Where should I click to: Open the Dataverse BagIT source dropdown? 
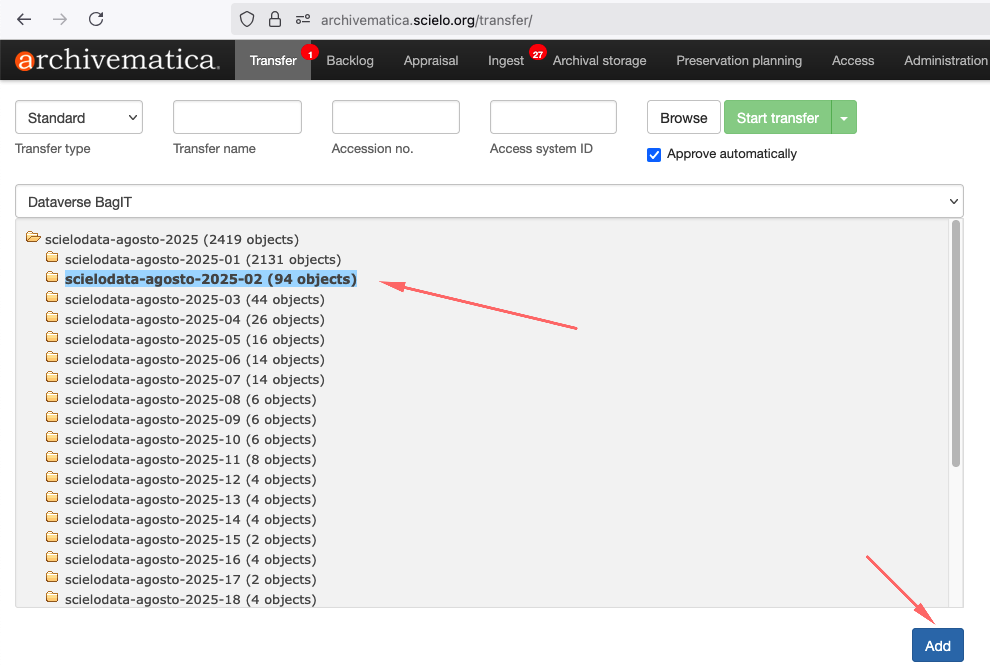coord(489,202)
